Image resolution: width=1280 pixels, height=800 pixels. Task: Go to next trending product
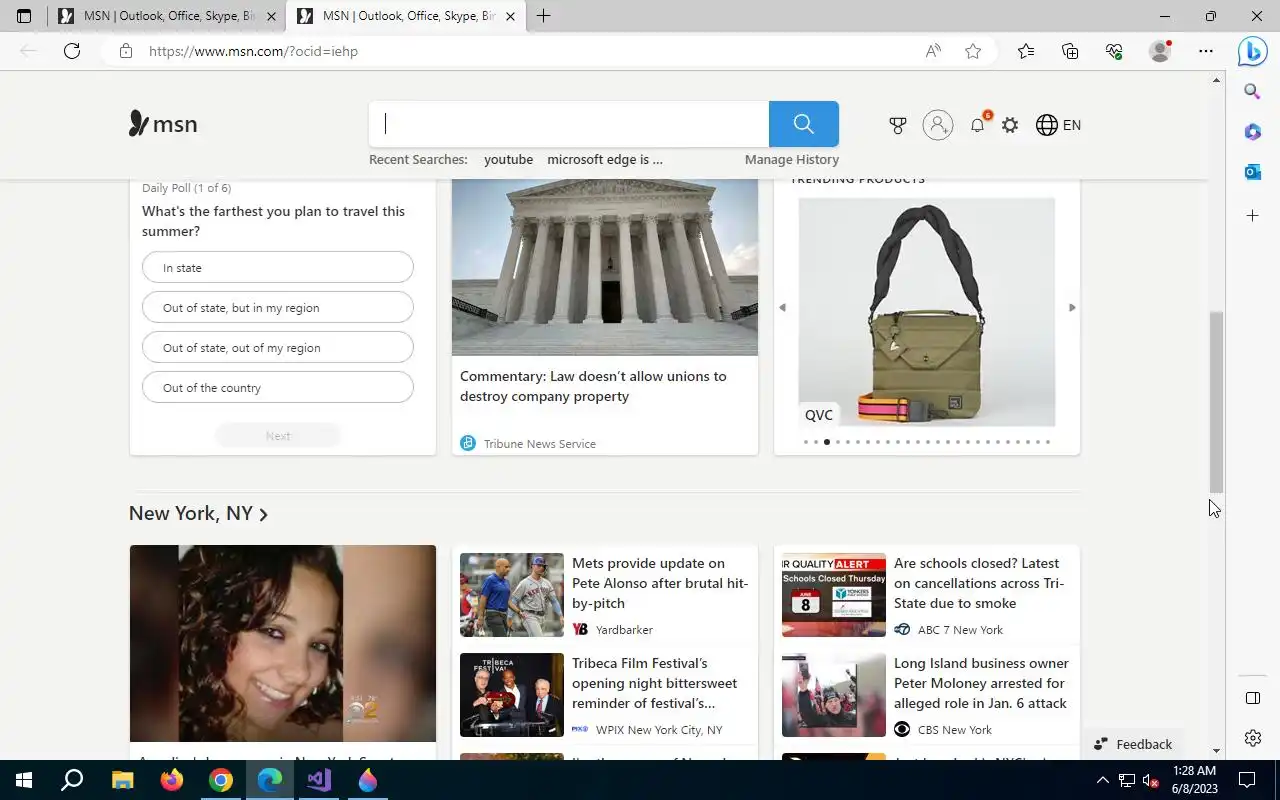click(x=1072, y=308)
